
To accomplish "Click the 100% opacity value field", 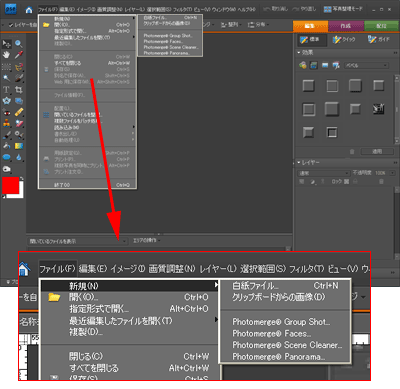I will 380,173.
